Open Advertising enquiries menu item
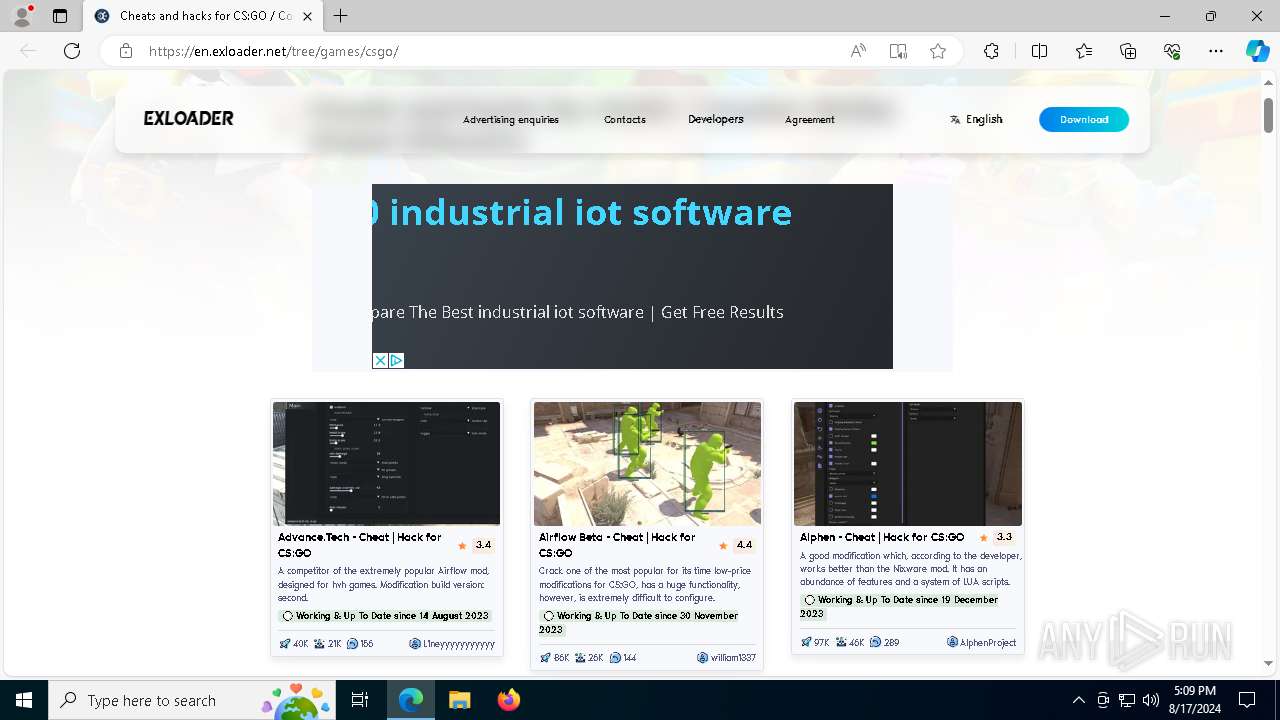Viewport: 1280px width, 720px height. click(x=511, y=120)
